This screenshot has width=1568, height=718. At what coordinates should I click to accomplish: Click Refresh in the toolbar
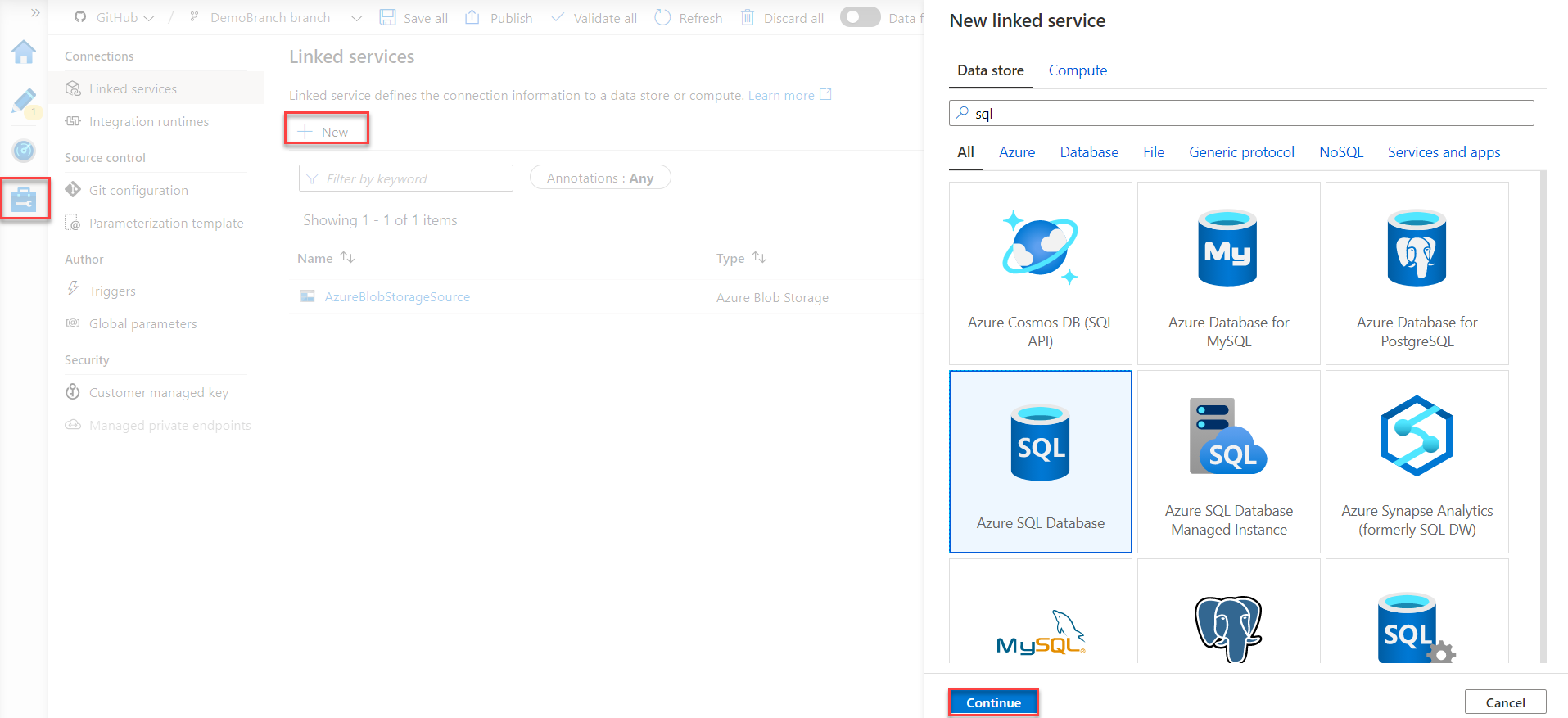click(689, 17)
